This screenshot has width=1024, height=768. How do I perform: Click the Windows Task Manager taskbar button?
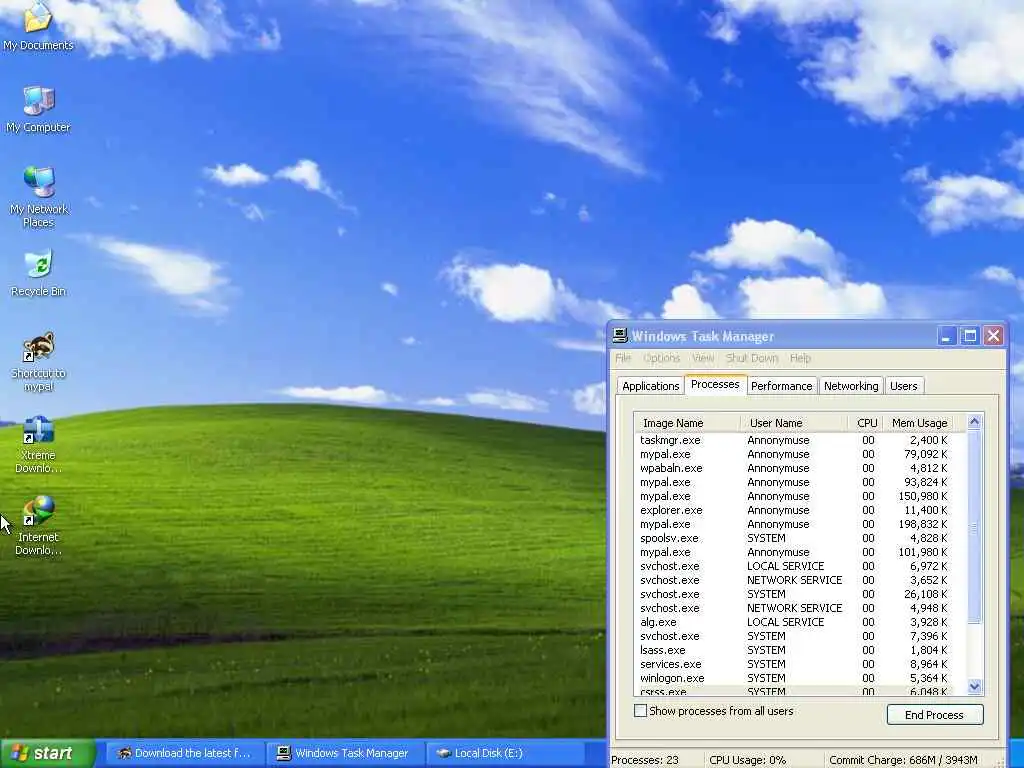pyautogui.click(x=345, y=753)
